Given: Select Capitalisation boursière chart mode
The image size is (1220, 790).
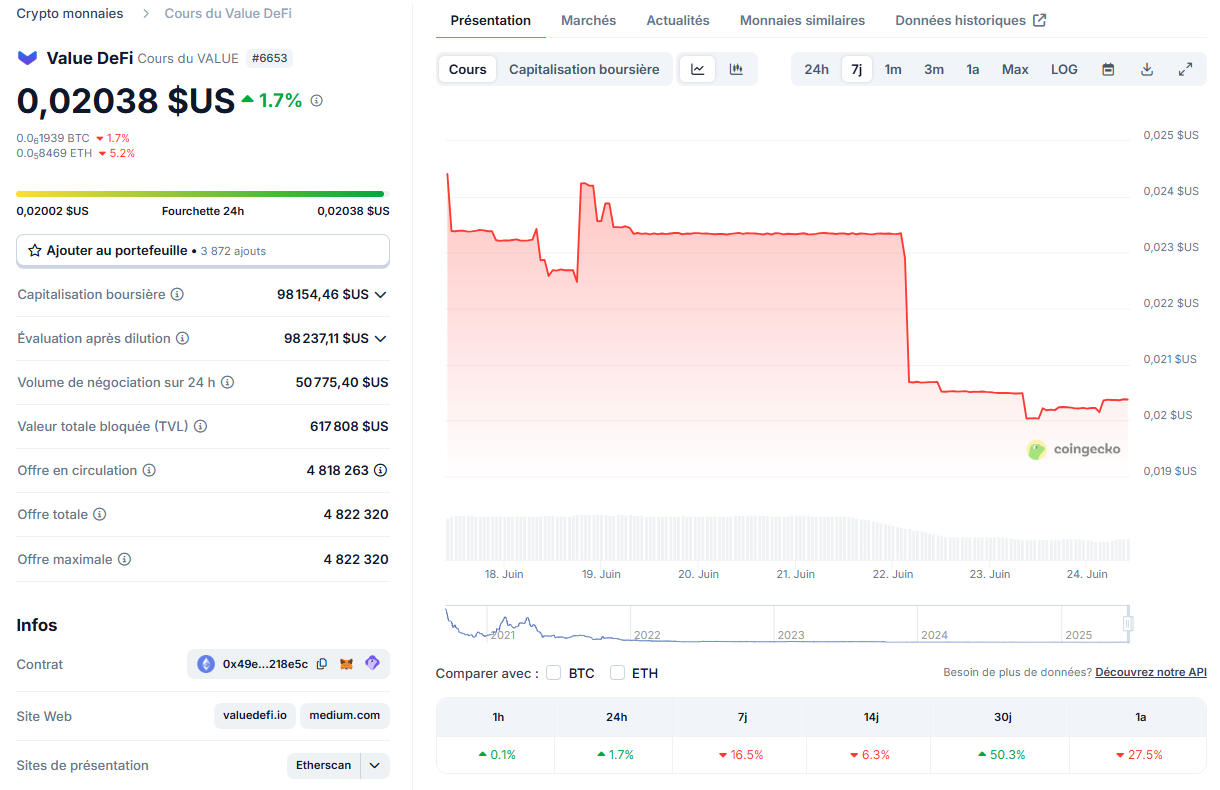Looking at the screenshot, I should [x=584, y=69].
